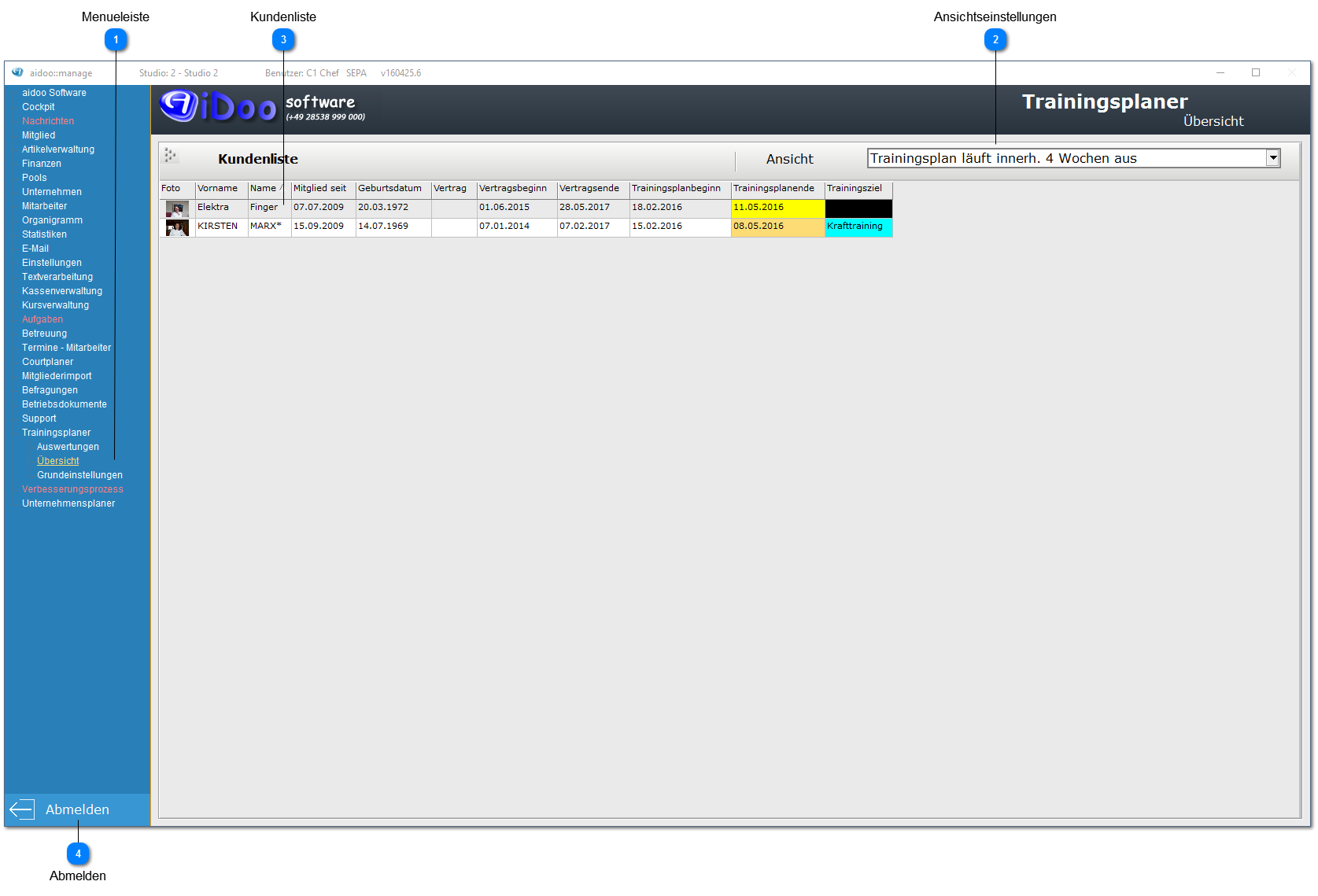
Task: Open Befragungen menu item
Action: [x=50, y=390]
